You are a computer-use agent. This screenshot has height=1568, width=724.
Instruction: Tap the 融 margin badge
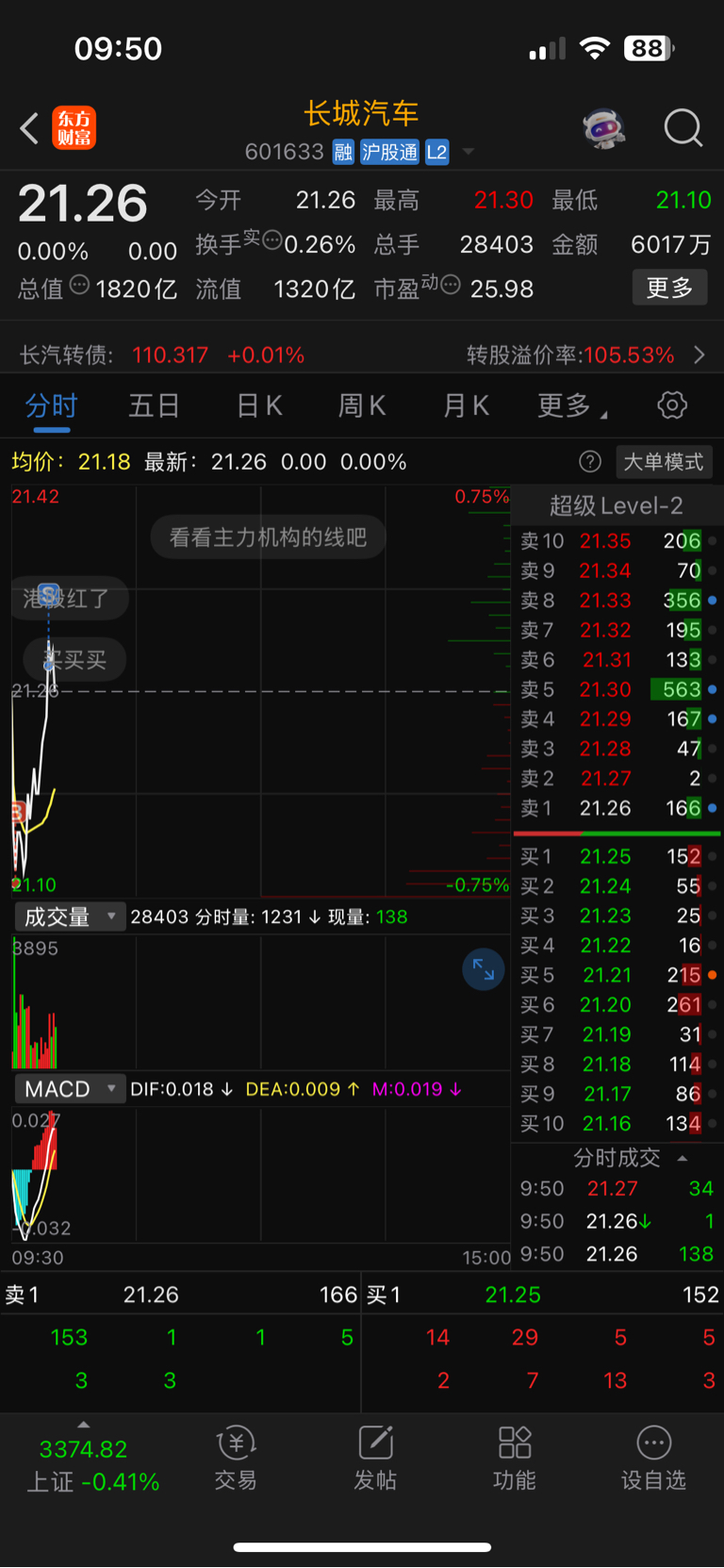[343, 152]
